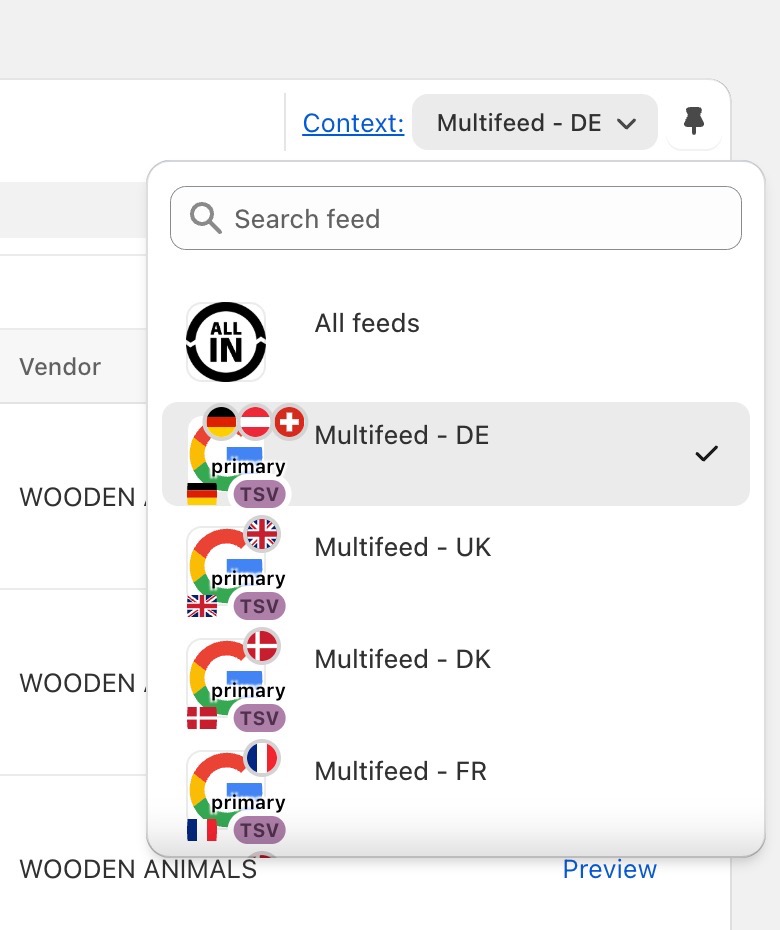Select the Multifeed - DE entry
The height and width of the screenshot is (930, 780).
pyautogui.click(x=402, y=435)
